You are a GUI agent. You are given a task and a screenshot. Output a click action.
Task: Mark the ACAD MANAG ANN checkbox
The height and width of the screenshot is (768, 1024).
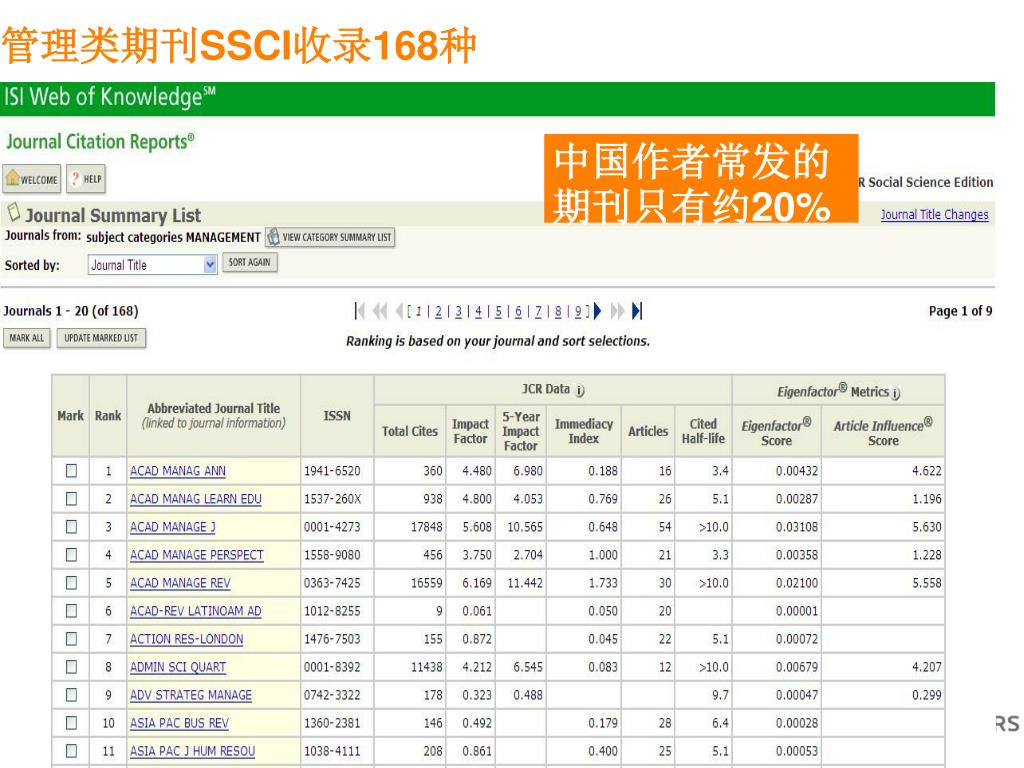(71, 470)
